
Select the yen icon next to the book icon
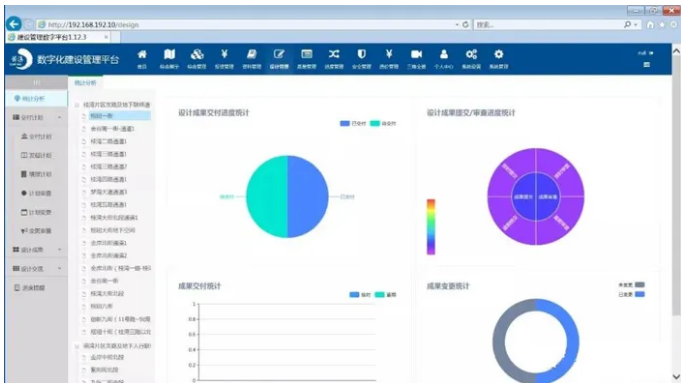click(224, 54)
